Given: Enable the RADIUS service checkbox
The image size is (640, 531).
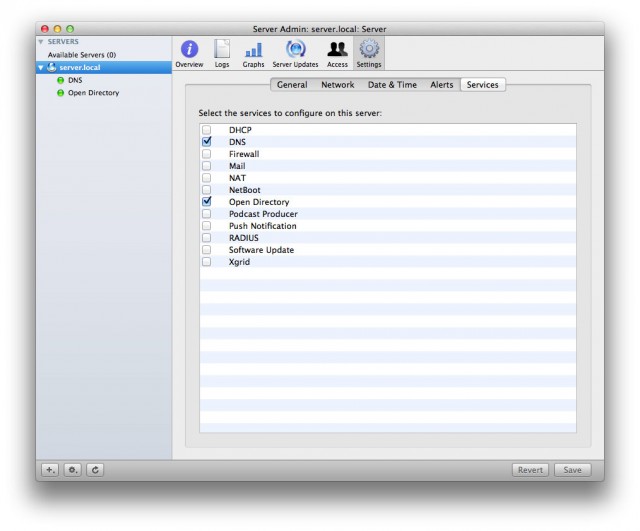Looking at the screenshot, I should tap(207, 238).
